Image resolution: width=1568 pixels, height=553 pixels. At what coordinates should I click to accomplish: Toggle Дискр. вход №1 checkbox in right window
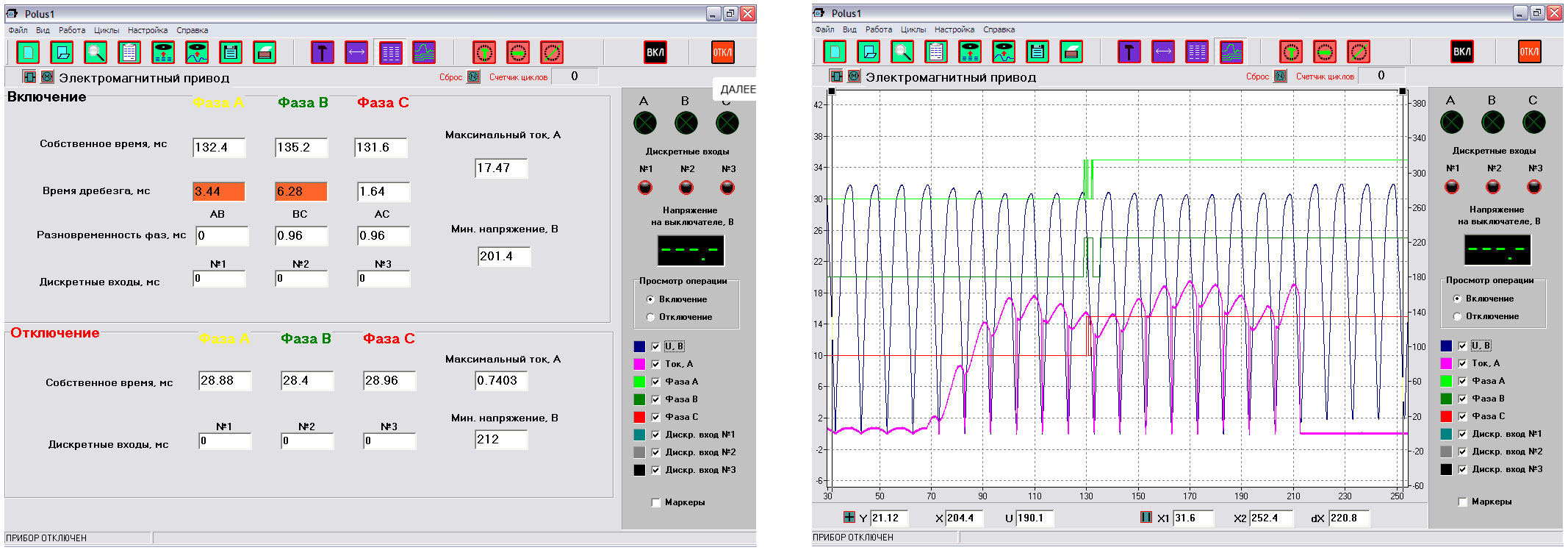tap(1462, 434)
